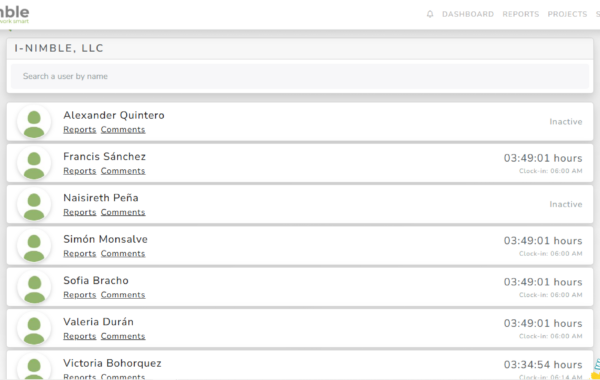This screenshot has width=600, height=380.
Task: Open Victoria Bohorquez's avatar icon
Action: [34, 367]
